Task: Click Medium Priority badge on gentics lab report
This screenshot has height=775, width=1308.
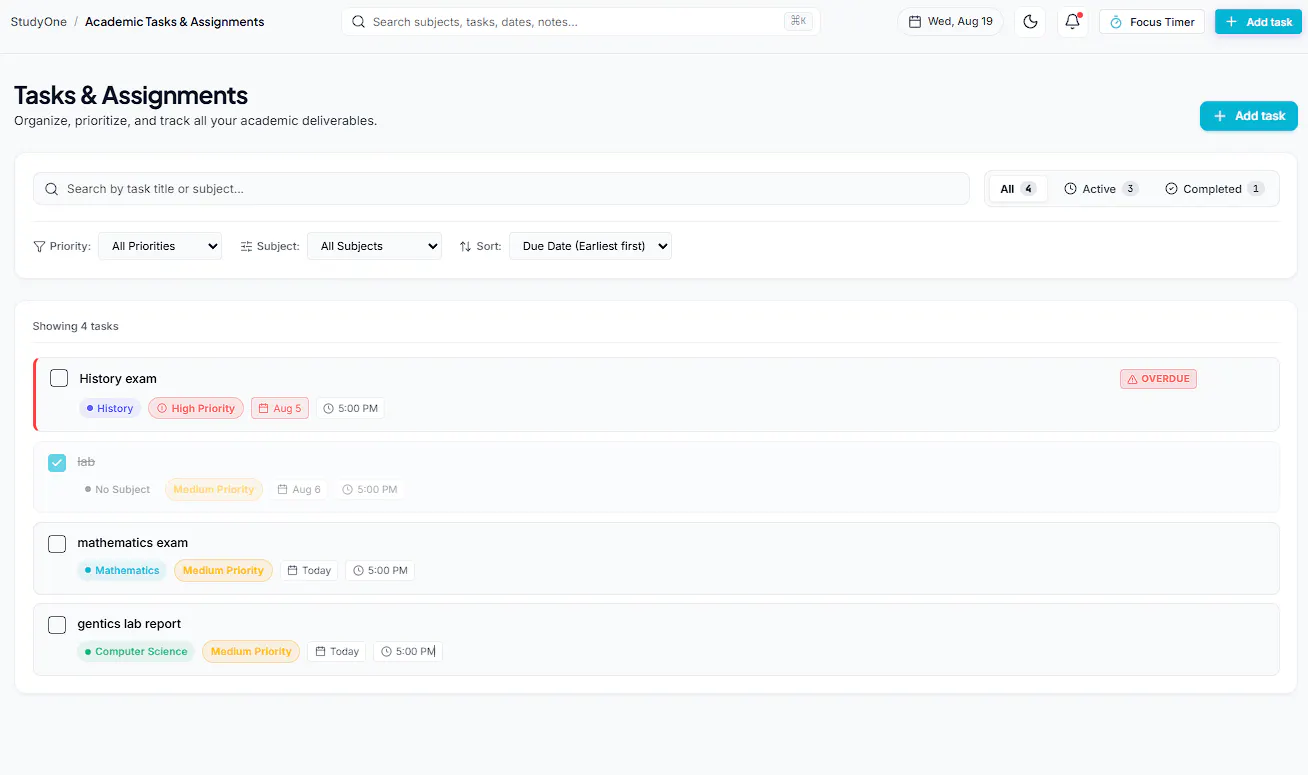Action: (x=251, y=651)
